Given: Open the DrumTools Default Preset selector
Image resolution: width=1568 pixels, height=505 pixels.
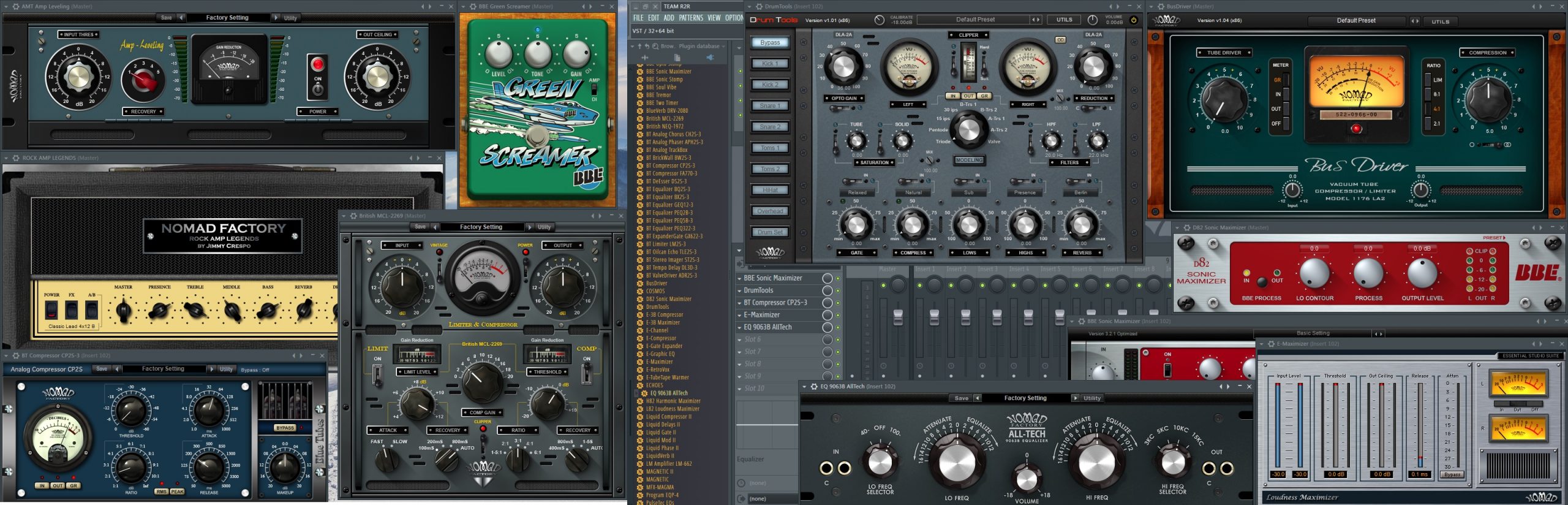Looking at the screenshot, I should tap(974, 20).
